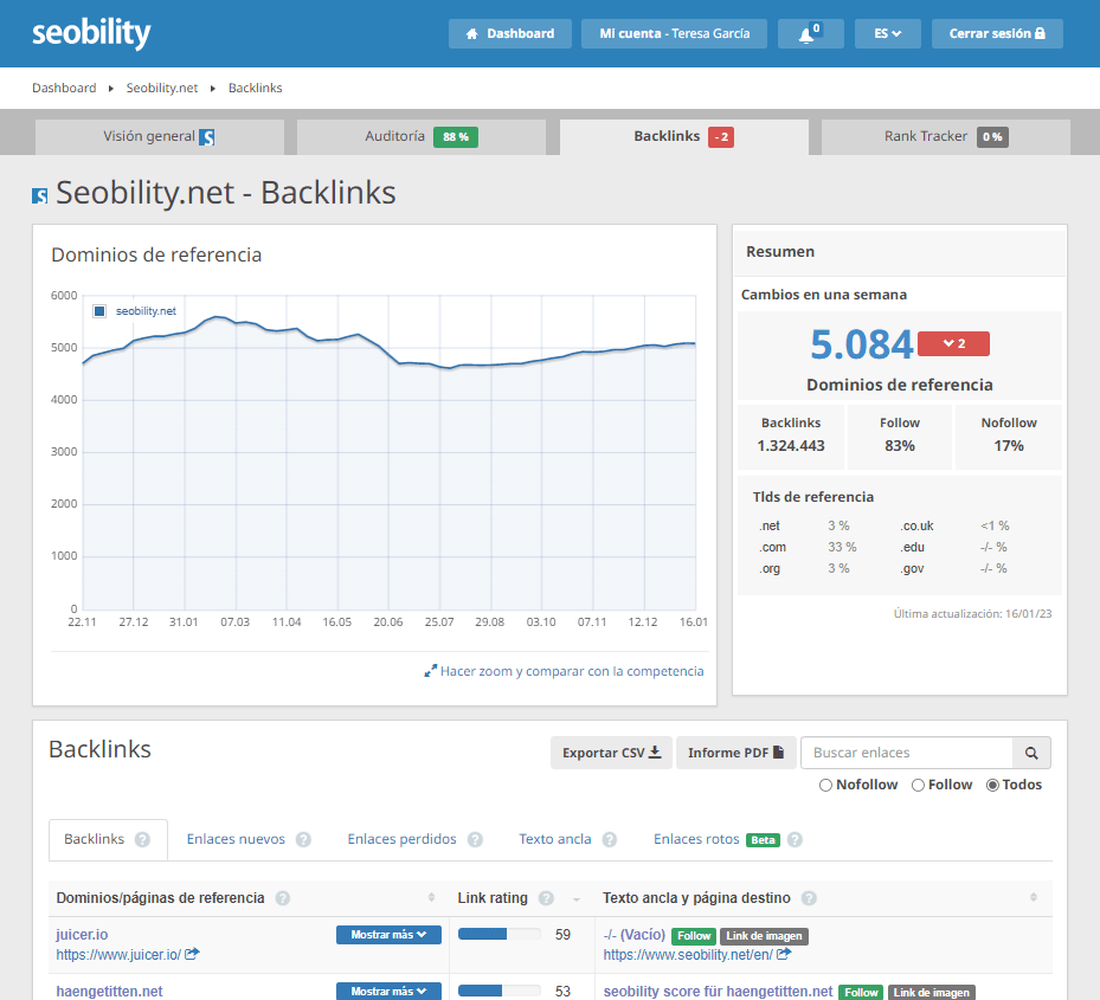This screenshot has width=1100, height=1000.
Task: Open help icon next to Enlaces rotos
Action: 795,839
